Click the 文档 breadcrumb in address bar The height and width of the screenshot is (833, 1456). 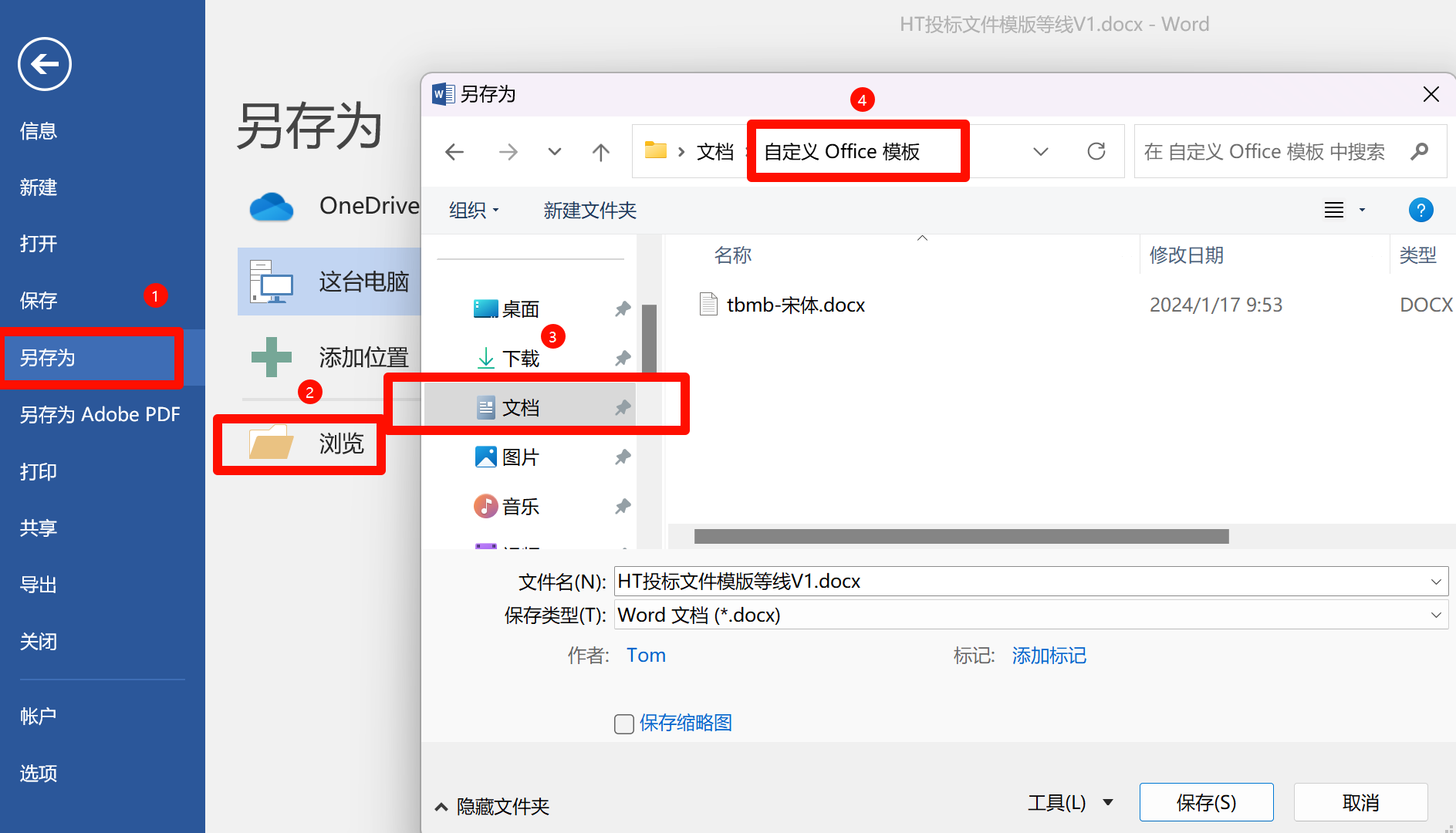[x=715, y=151]
